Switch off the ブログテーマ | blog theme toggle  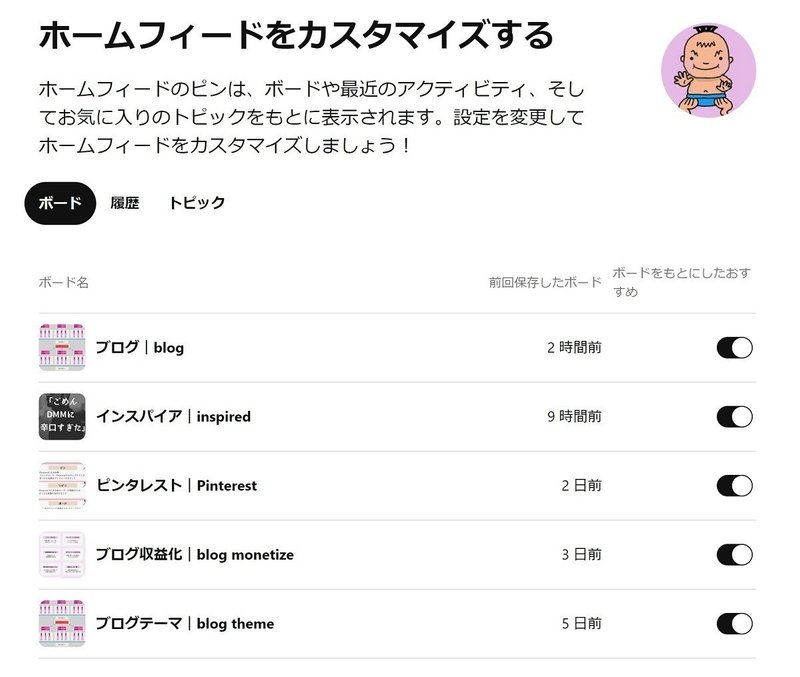(x=734, y=624)
